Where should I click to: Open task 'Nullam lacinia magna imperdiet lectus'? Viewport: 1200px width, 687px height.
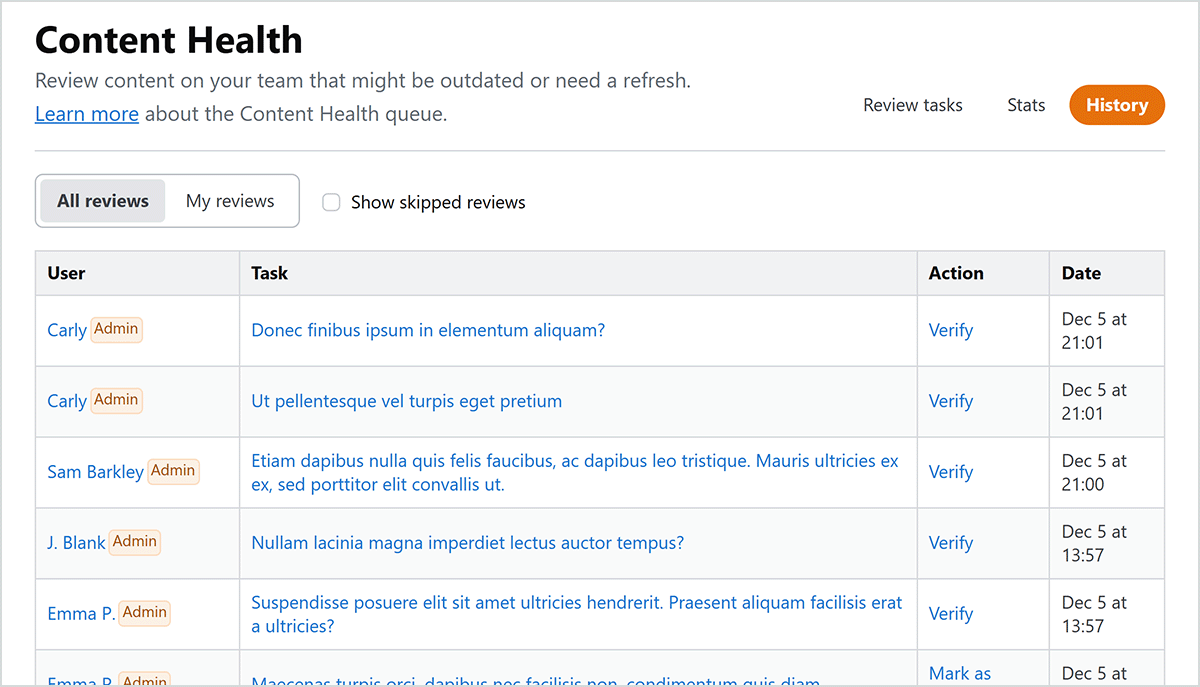[x=467, y=543]
